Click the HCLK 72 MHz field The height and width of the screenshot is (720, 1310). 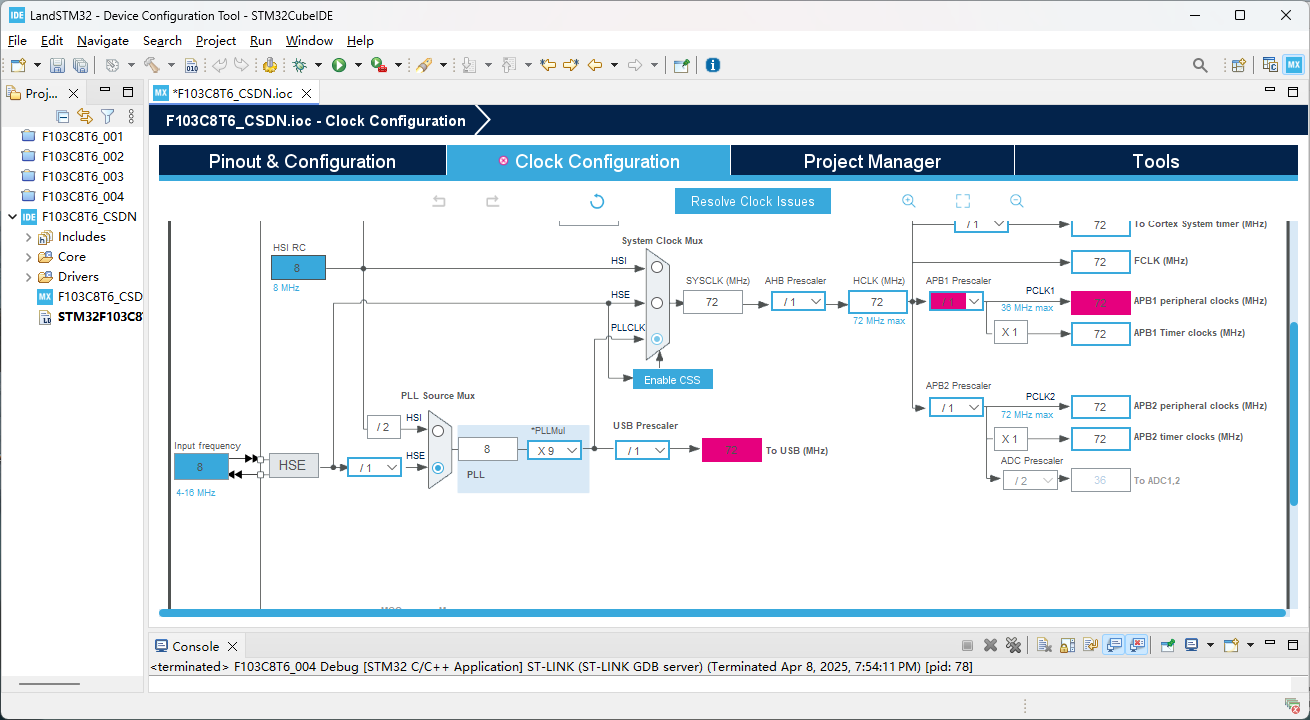[878, 301]
